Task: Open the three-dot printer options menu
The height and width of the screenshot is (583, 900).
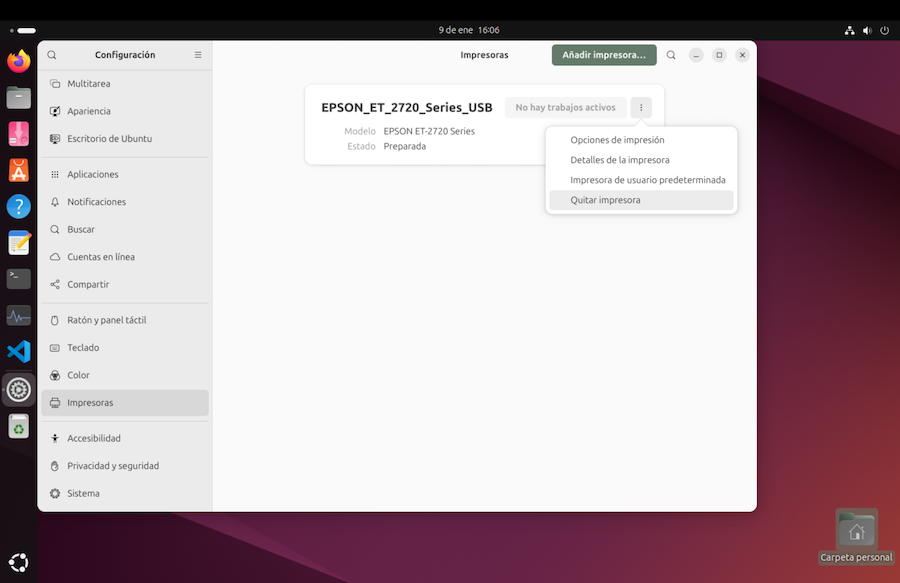Action: click(x=641, y=108)
